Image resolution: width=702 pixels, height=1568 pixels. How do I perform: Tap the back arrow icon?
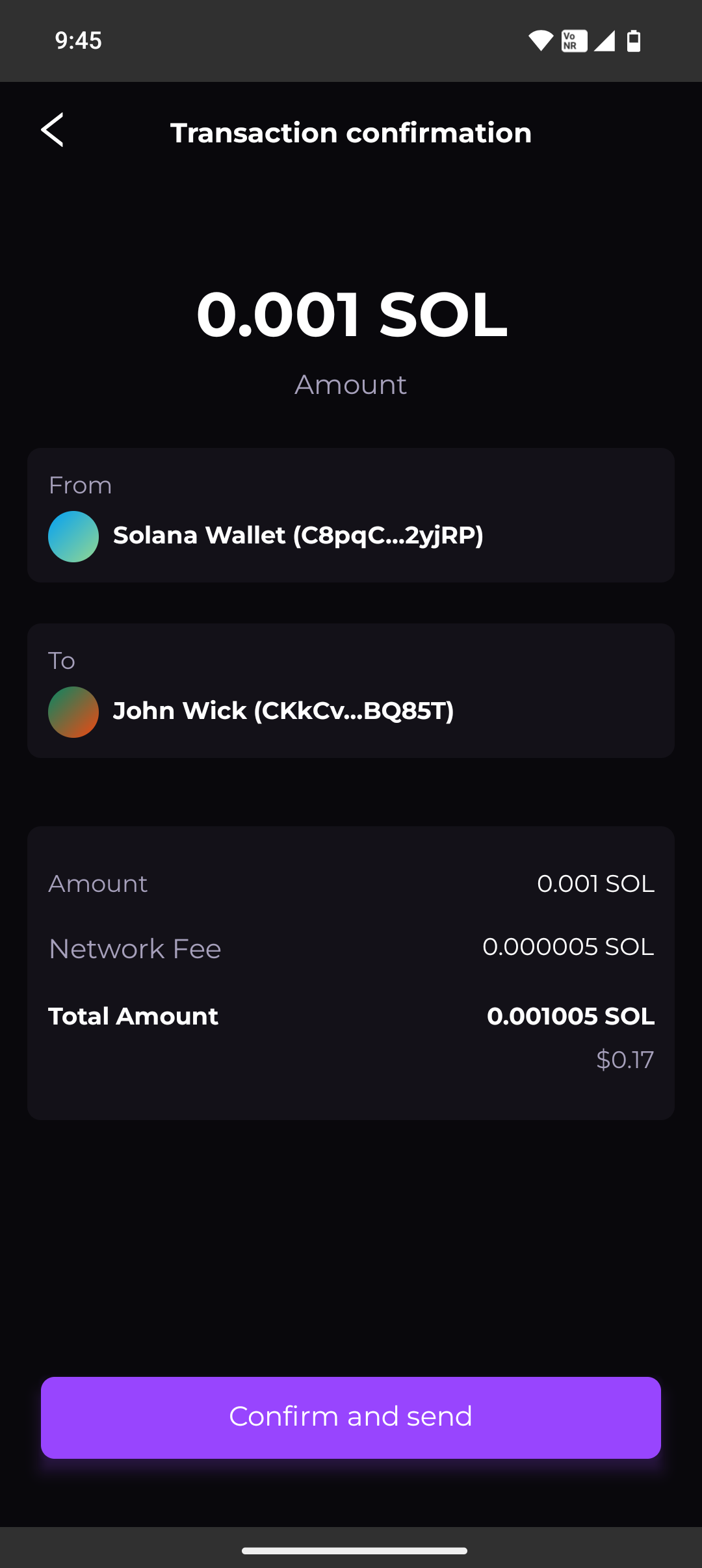point(53,130)
